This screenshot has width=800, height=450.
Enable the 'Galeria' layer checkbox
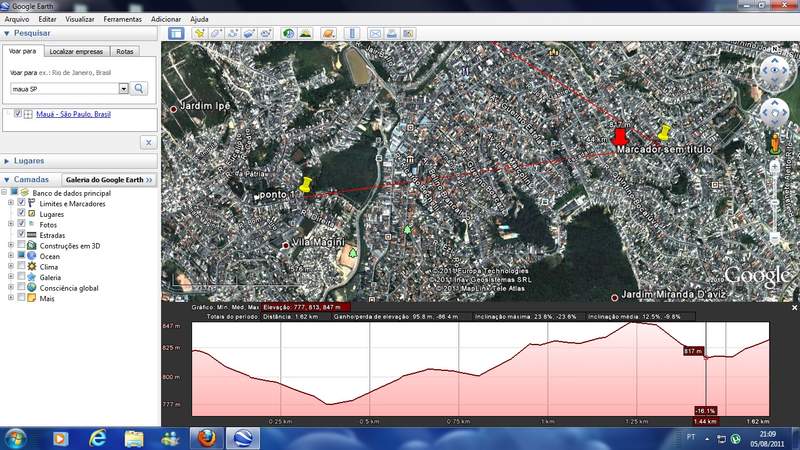[21, 276]
